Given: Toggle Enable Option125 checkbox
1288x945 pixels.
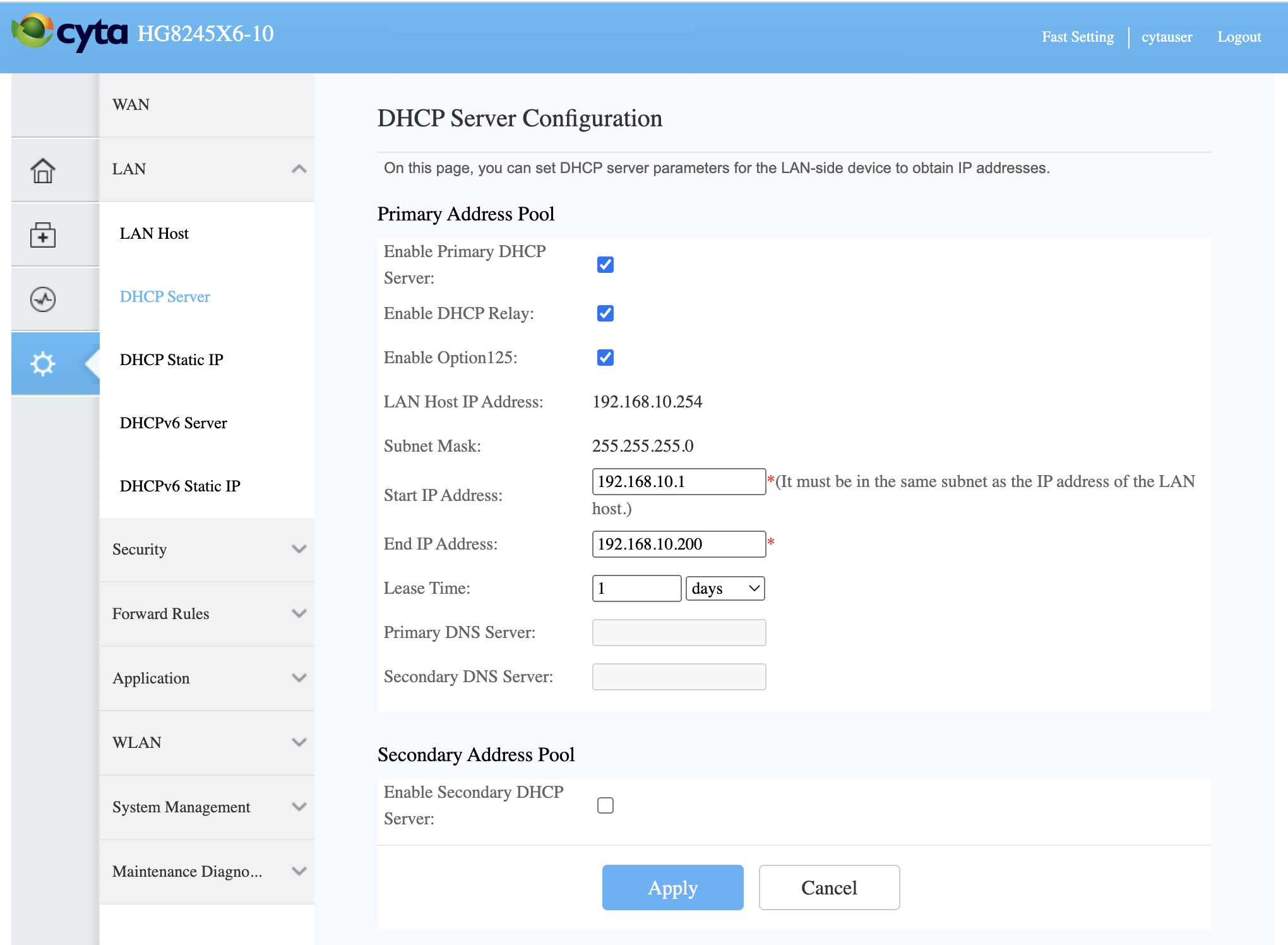Looking at the screenshot, I should click(605, 358).
